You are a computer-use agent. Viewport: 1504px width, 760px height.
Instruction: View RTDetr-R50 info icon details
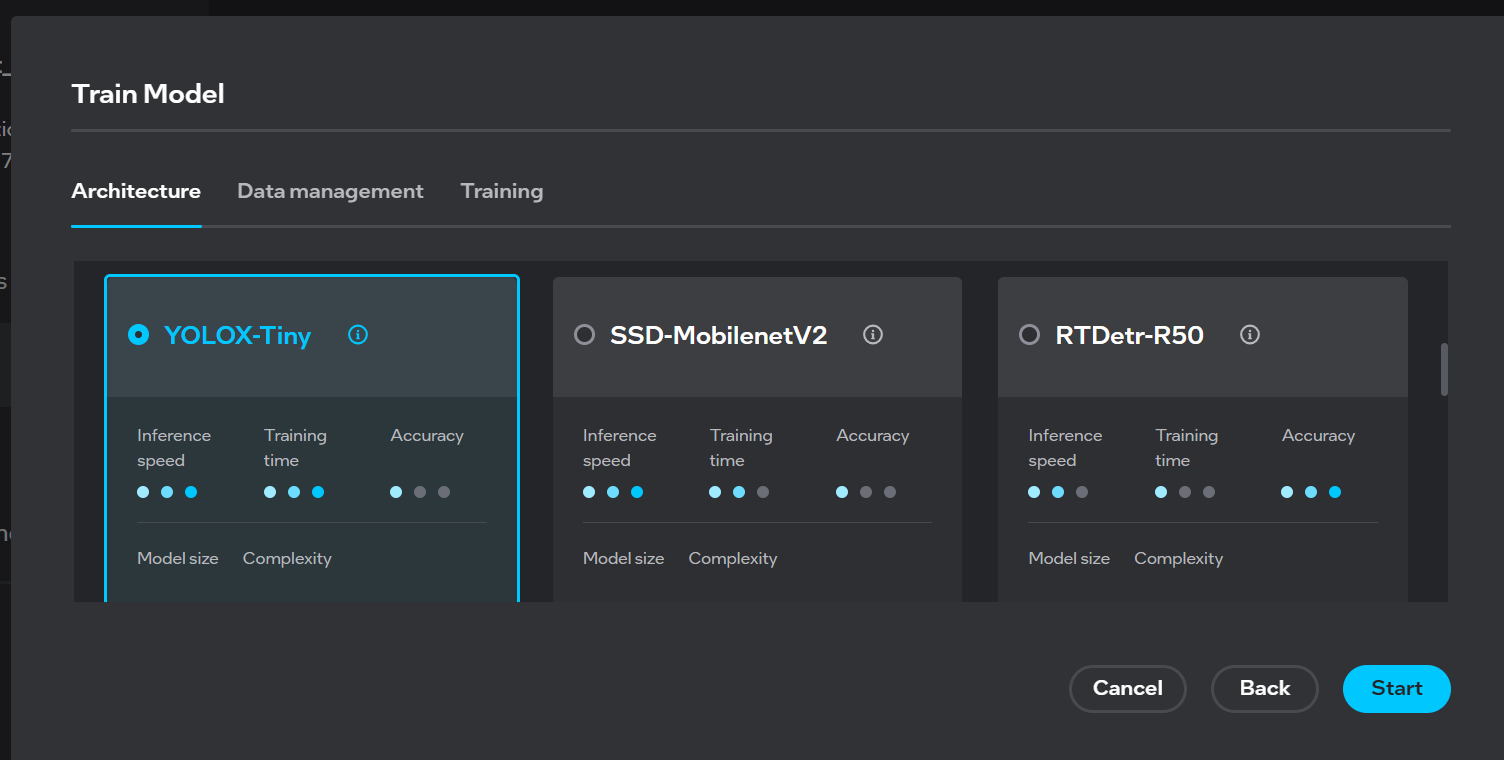(1249, 335)
